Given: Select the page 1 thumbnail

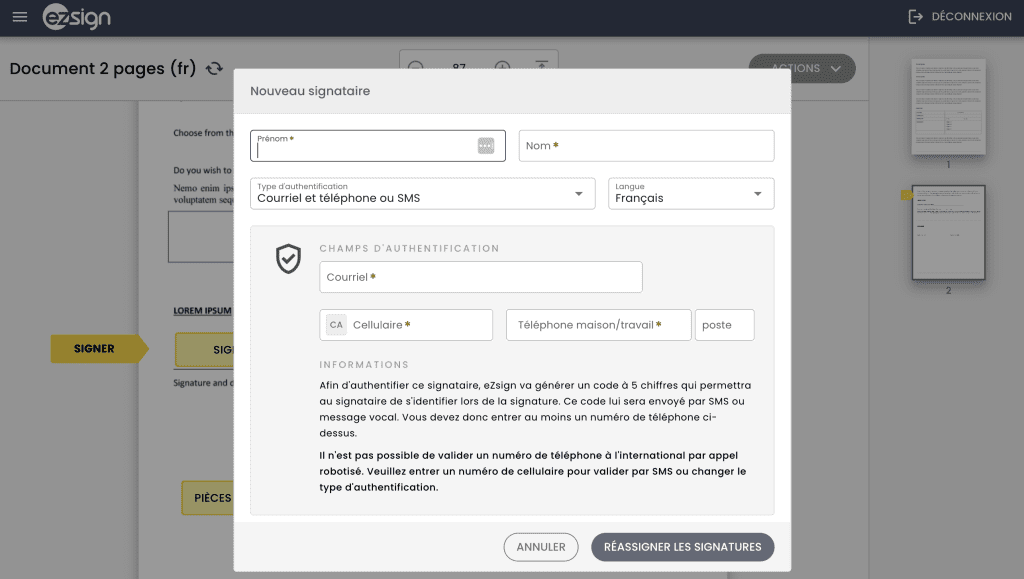Looking at the screenshot, I should coord(948,107).
